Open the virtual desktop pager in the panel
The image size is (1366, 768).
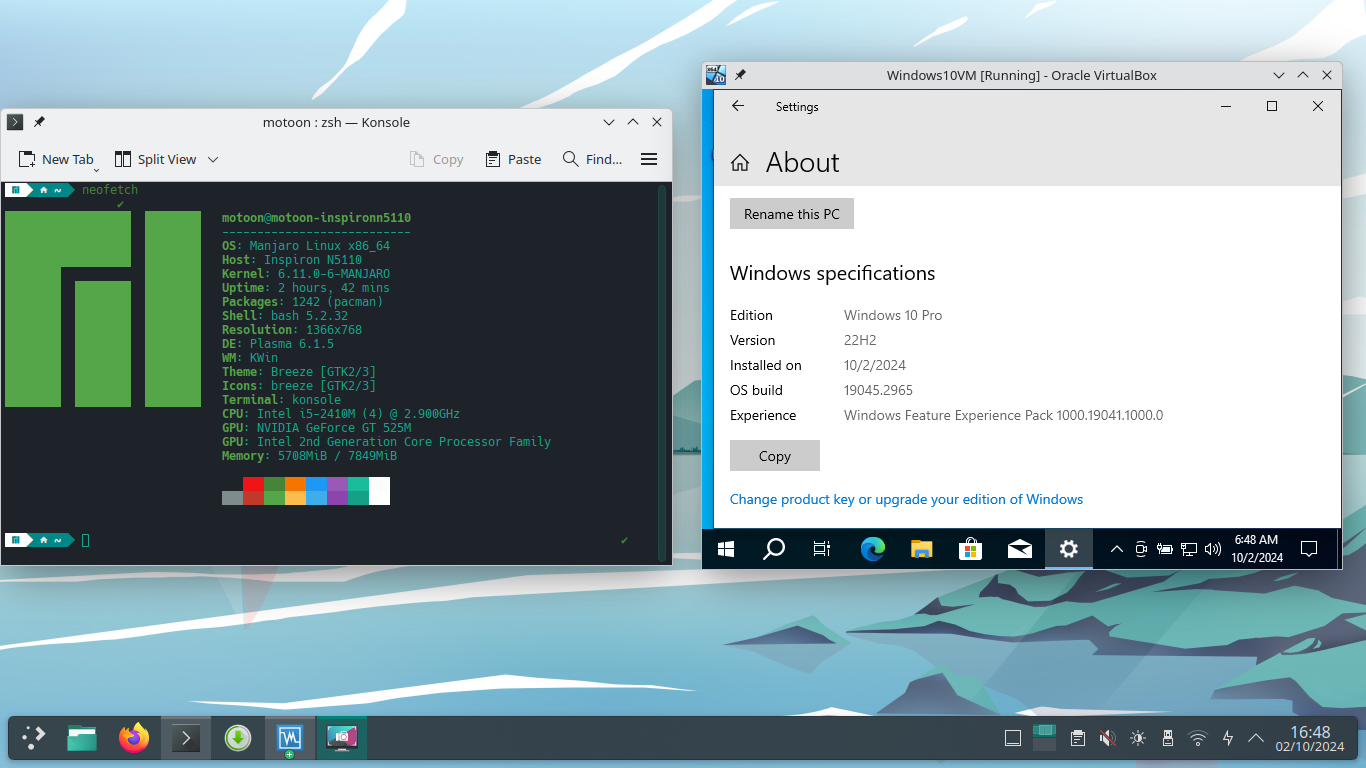click(1045, 738)
